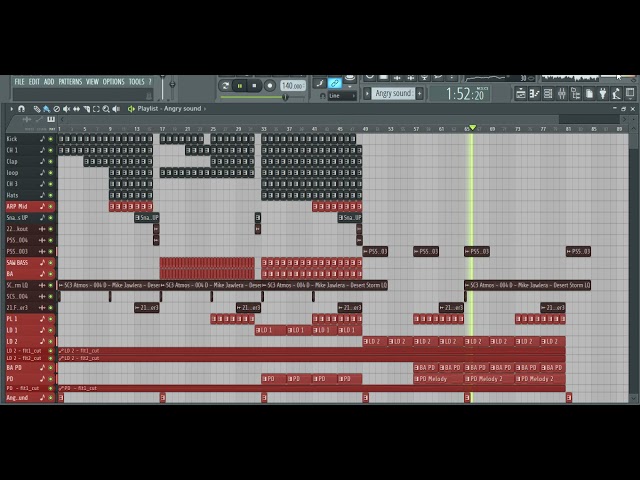This screenshot has width=640, height=480.
Task: Mute the PL 1 track
Action: pos(51,319)
